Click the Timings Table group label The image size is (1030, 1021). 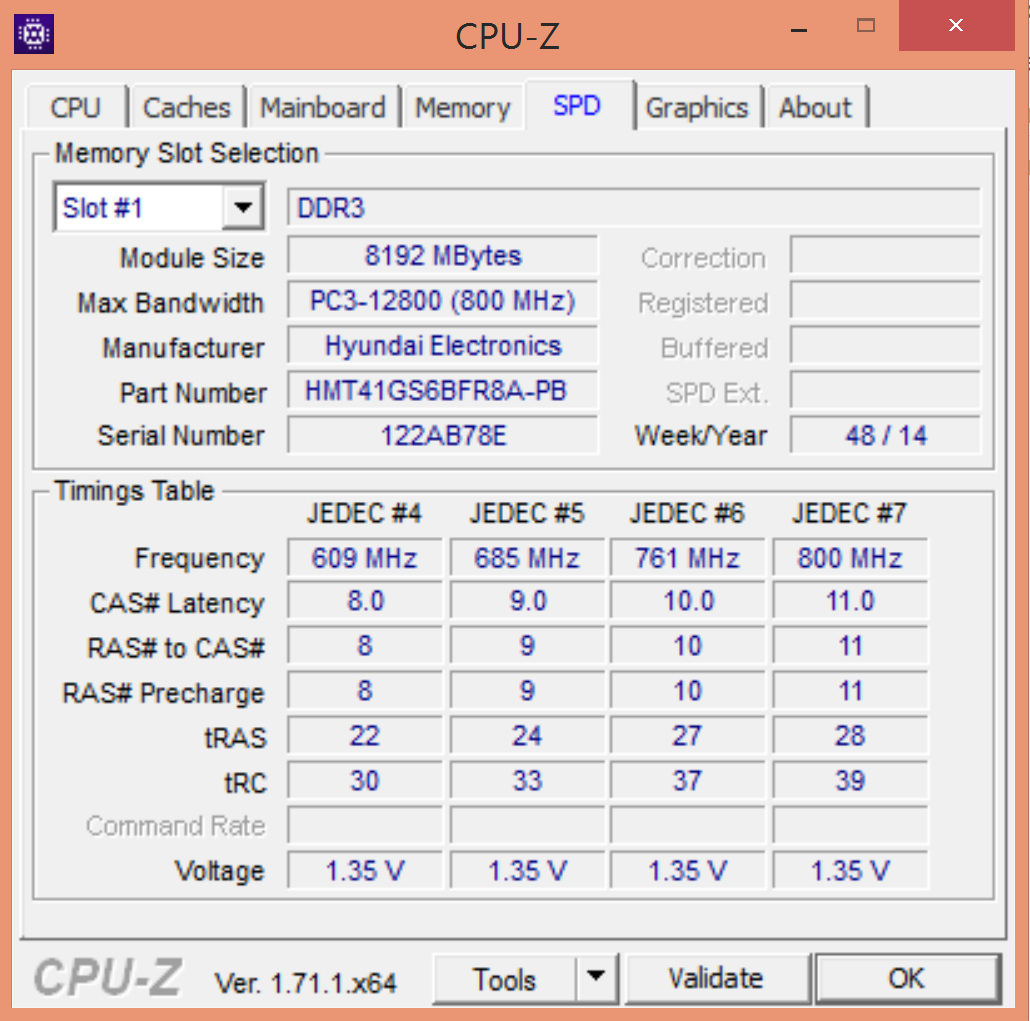tap(134, 491)
